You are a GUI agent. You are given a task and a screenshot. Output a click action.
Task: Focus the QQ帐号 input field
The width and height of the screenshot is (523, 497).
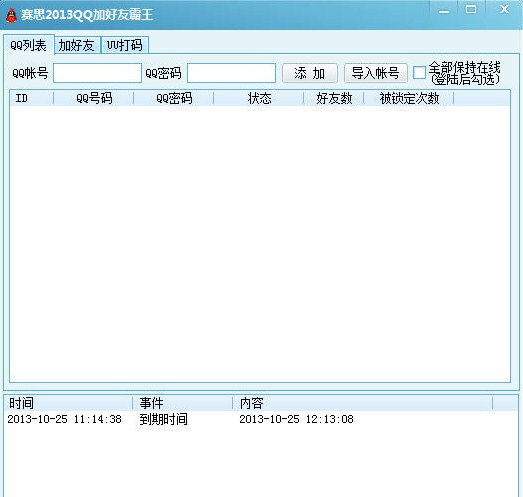coord(97,73)
